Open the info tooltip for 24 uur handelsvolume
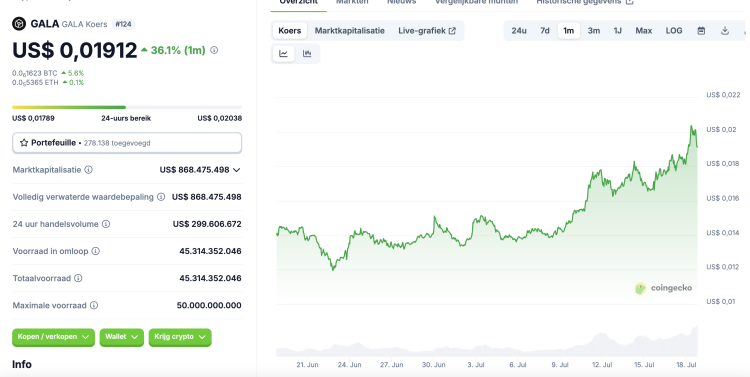 click(106, 224)
